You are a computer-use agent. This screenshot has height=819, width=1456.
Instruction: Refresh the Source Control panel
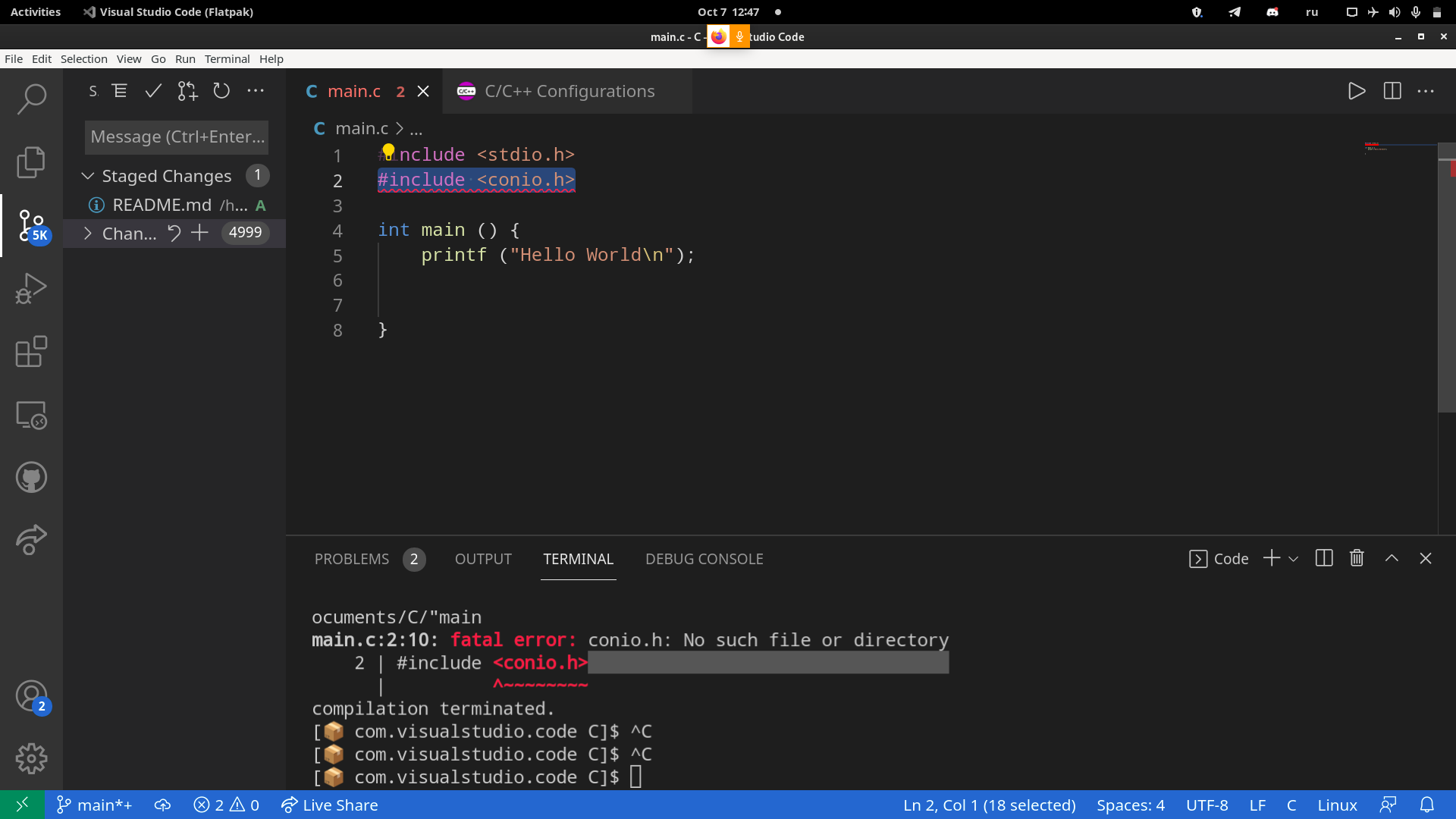tap(221, 91)
